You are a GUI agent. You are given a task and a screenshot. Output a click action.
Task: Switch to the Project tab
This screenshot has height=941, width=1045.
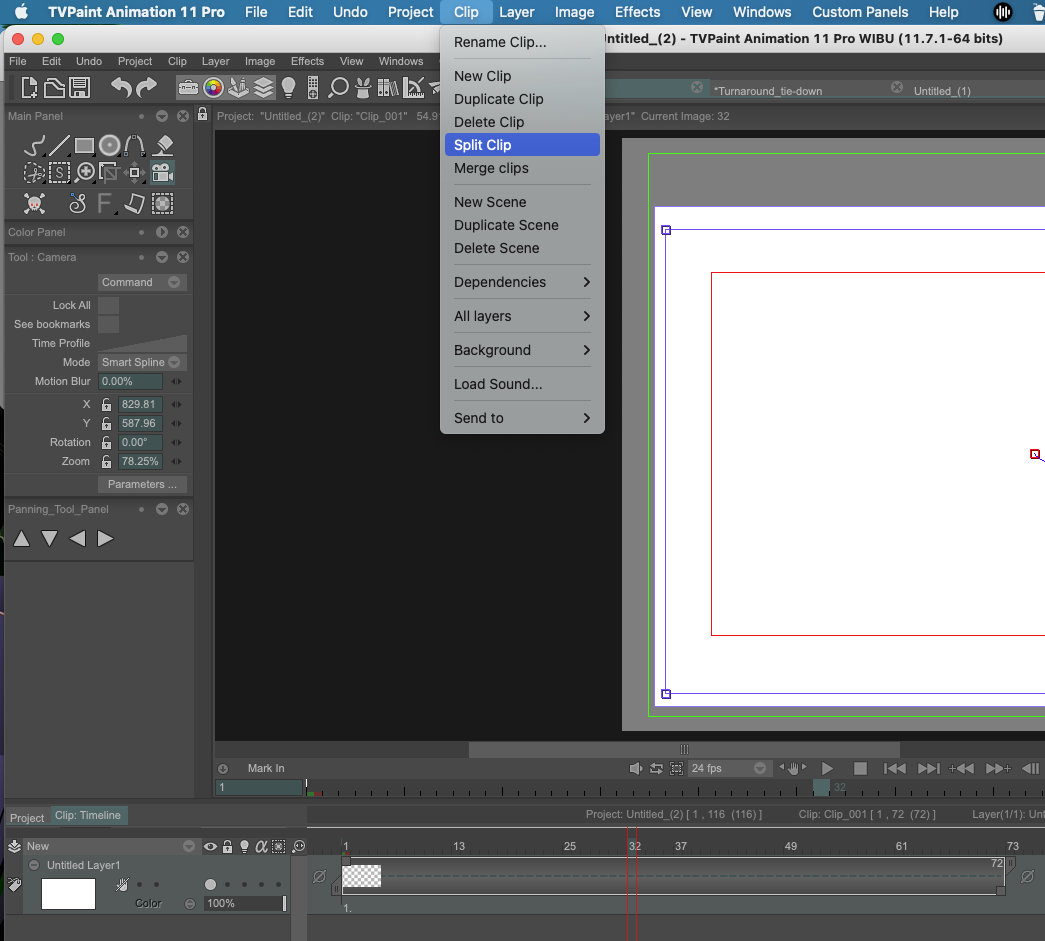tap(27, 818)
